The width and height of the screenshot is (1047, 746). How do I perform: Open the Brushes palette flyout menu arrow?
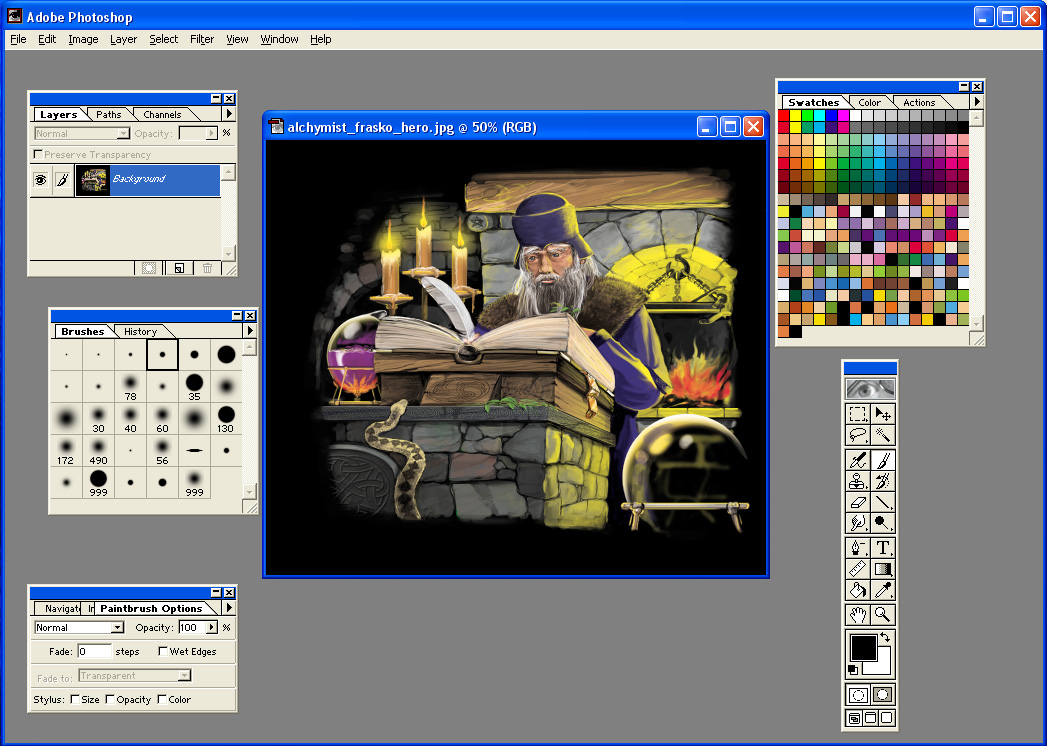(x=250, y=331)
